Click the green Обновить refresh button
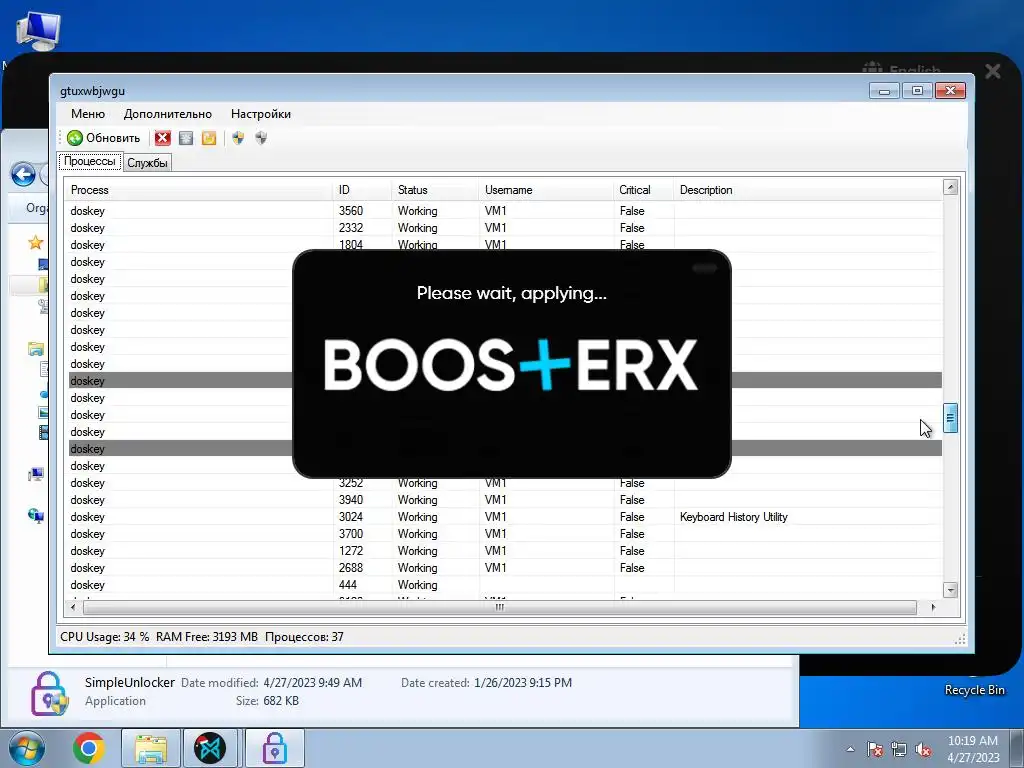The height and width of the screenshot is (768, 1024). [104, 138]
